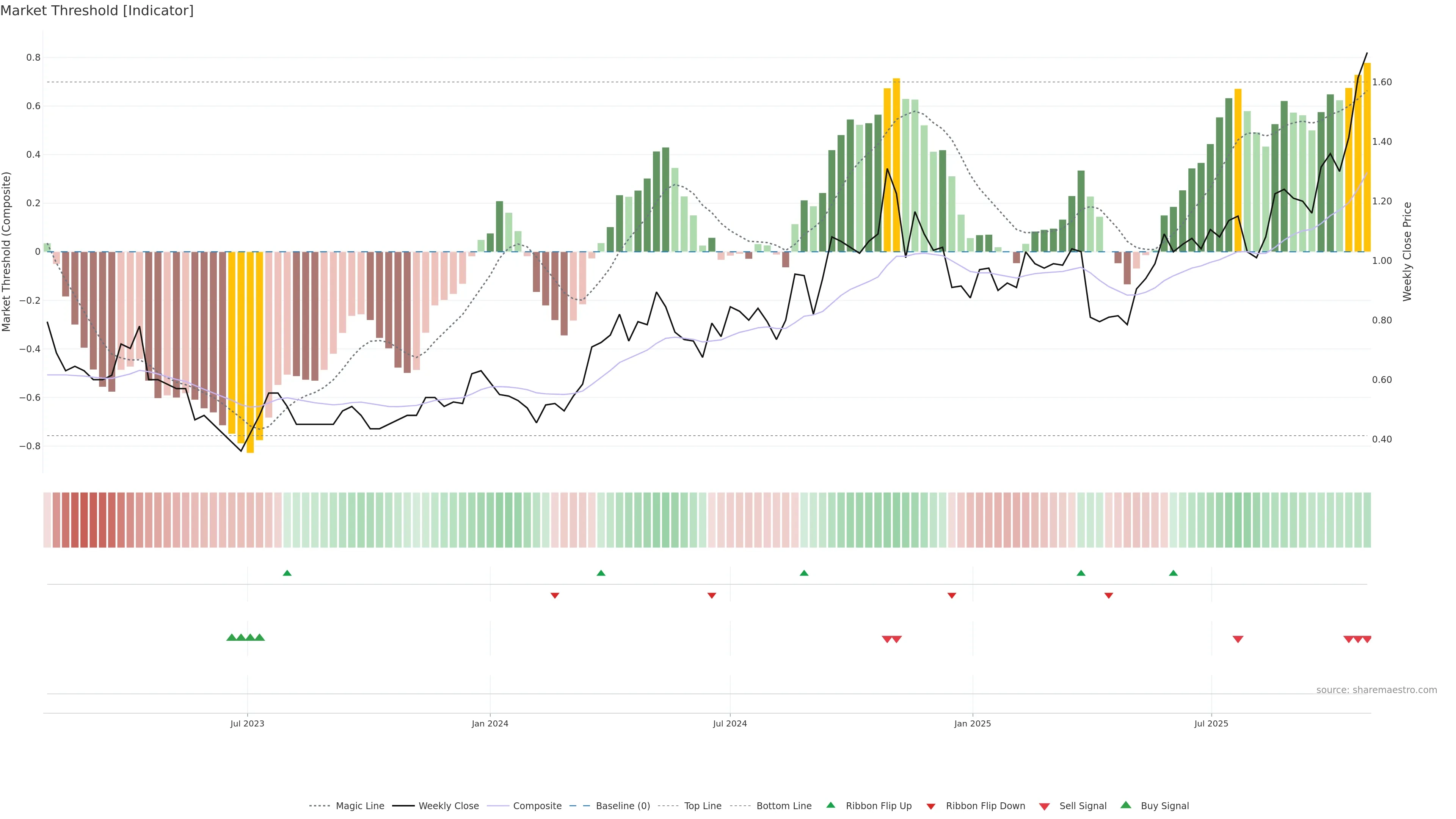The image size is (1456, 819).
Task: Click the Magic Line legend entry
Action: pyautogui.click(x=359, y=805)
